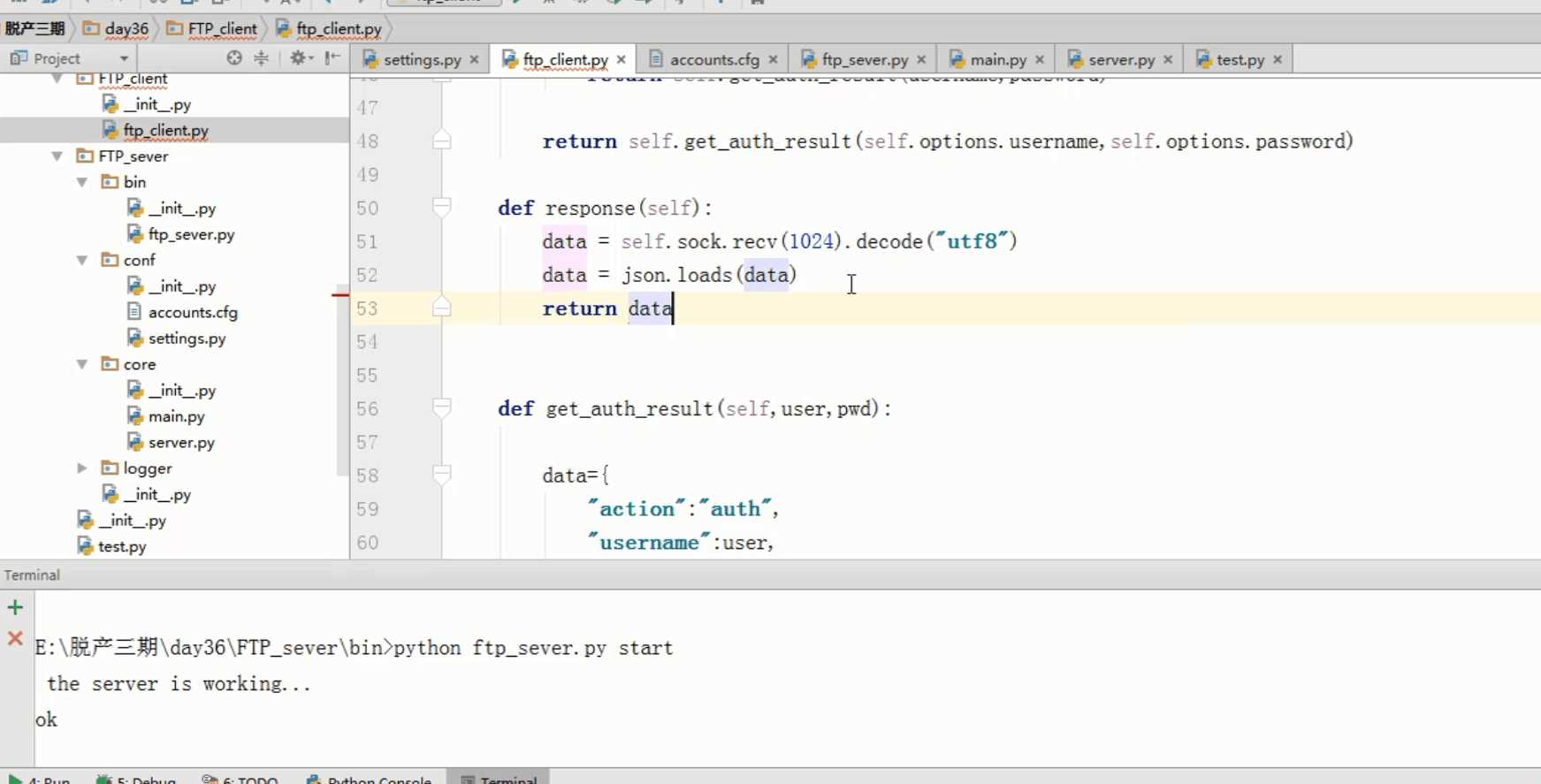Select _init_.py in bin folder
This screenshot has height=784, width=1541.
click(182, 208)
